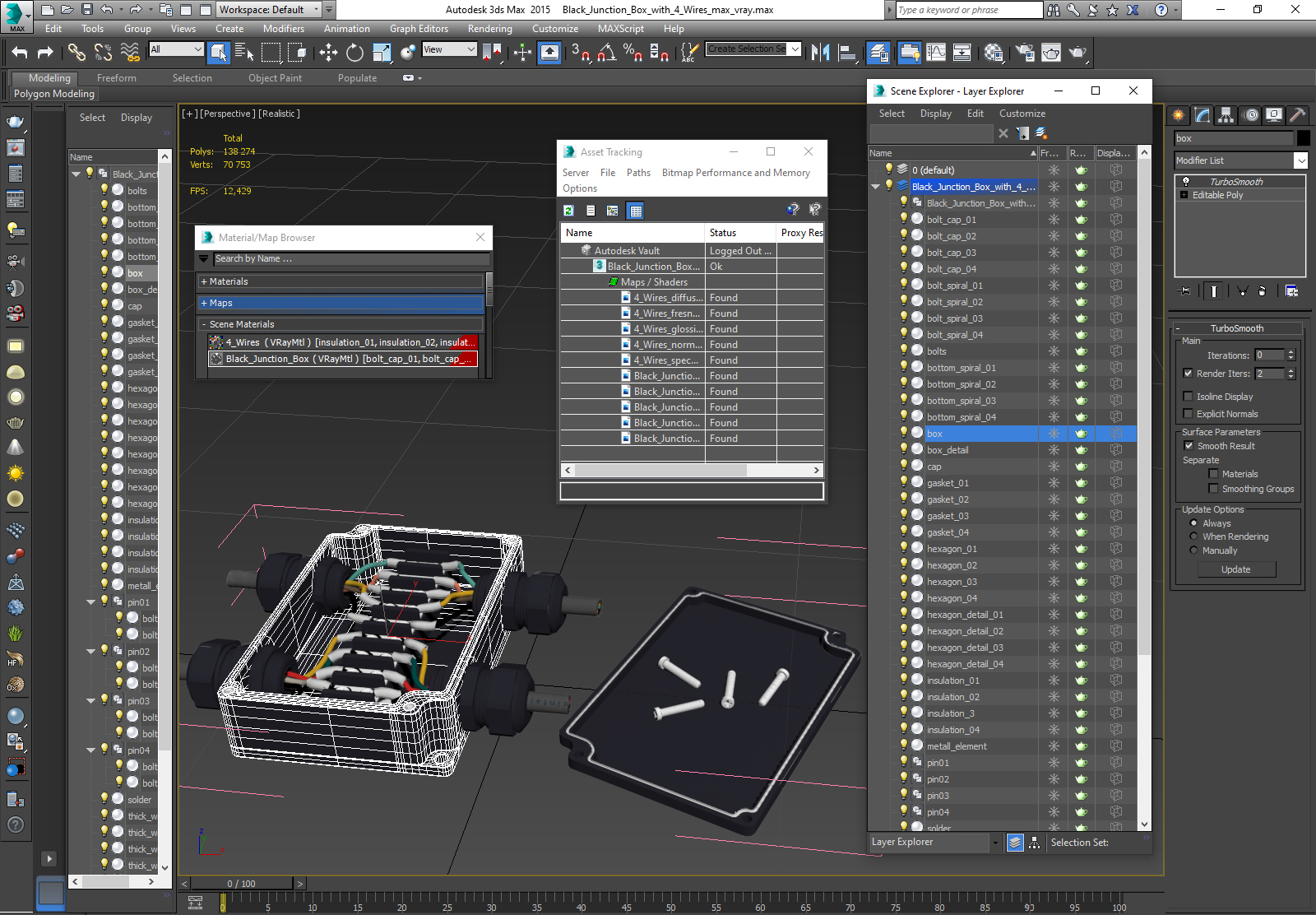Click the Table View icon in Asset Tracking
Screen dimensions: 1316x915
click(635, 211)
